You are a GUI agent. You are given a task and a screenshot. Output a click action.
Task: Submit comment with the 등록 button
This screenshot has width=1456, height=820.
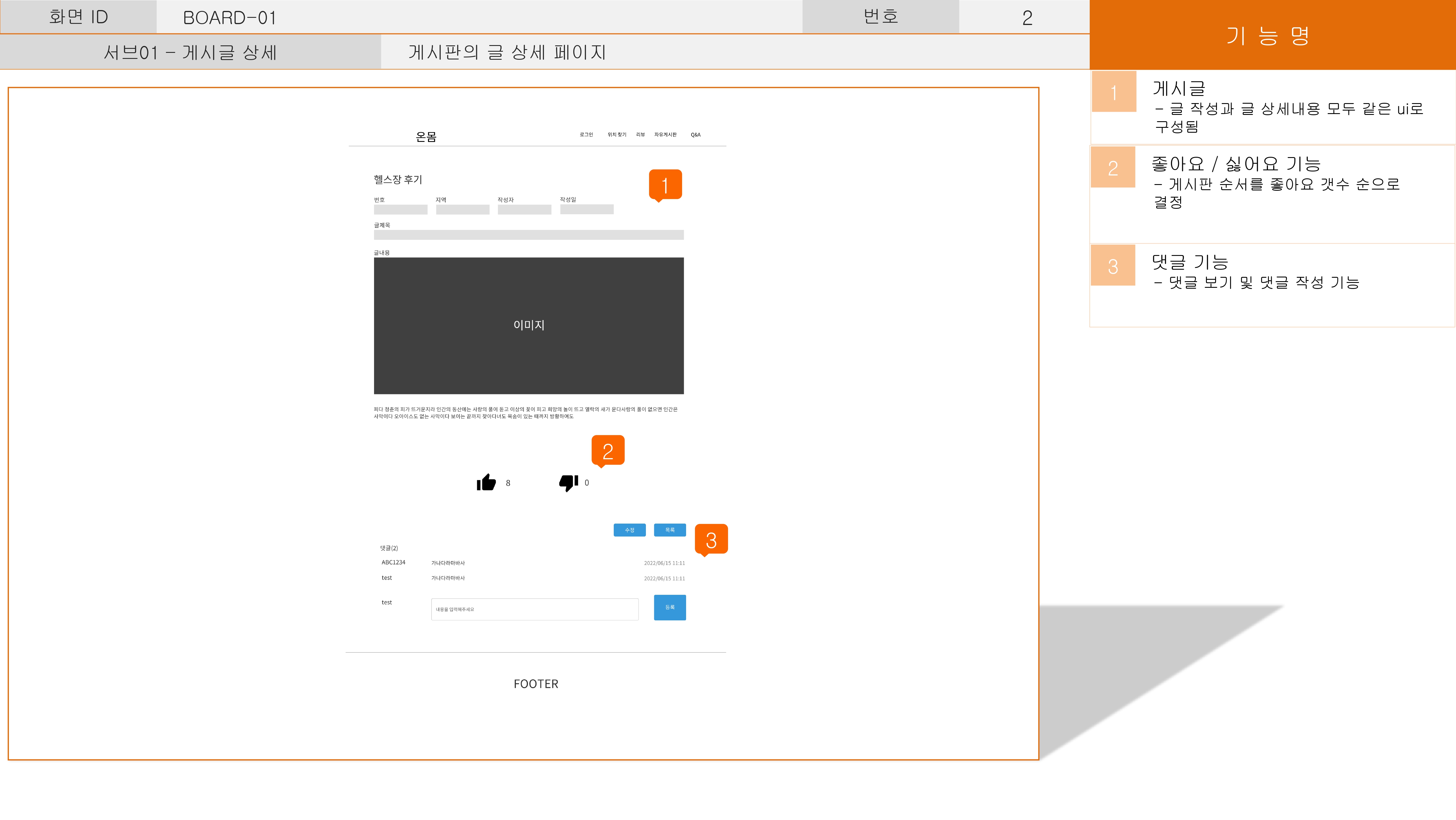pyautogui.click(x=670, y=607)
